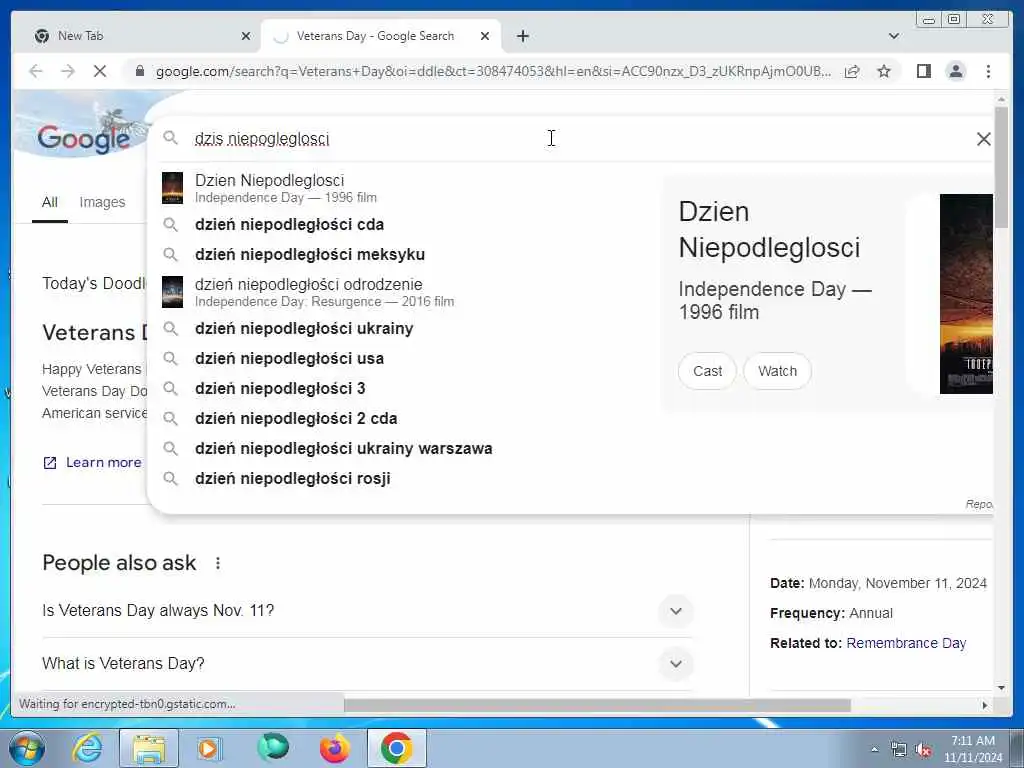Choose suggestion dzień niepodległości meksyku
The height and width of the screenshot is (768, 1024).
point(405,255)
